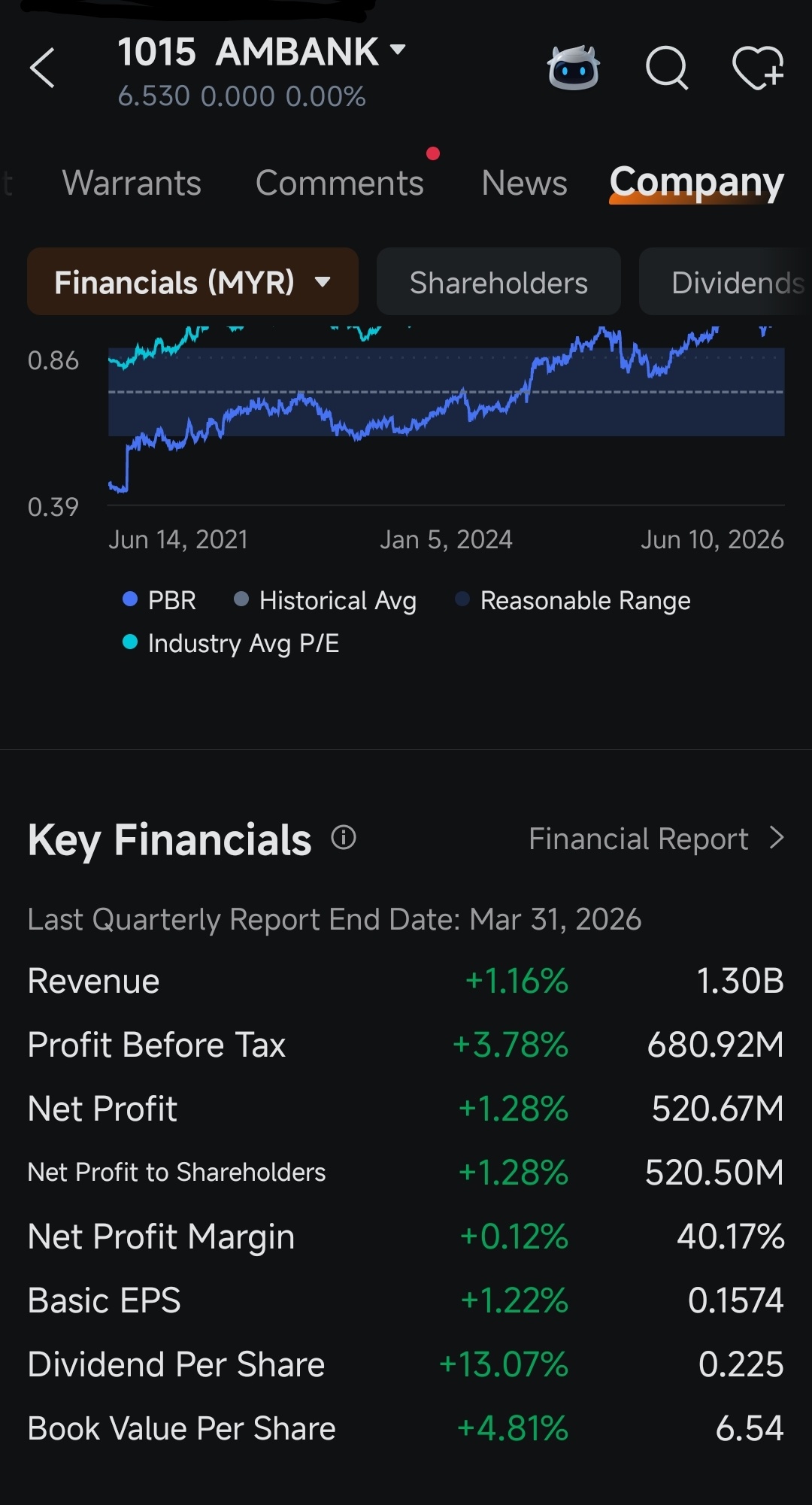The image size is (812, 1505).
Task: Tap the Basic EPS value 0.1574
Action: [x=736, y=1300]
